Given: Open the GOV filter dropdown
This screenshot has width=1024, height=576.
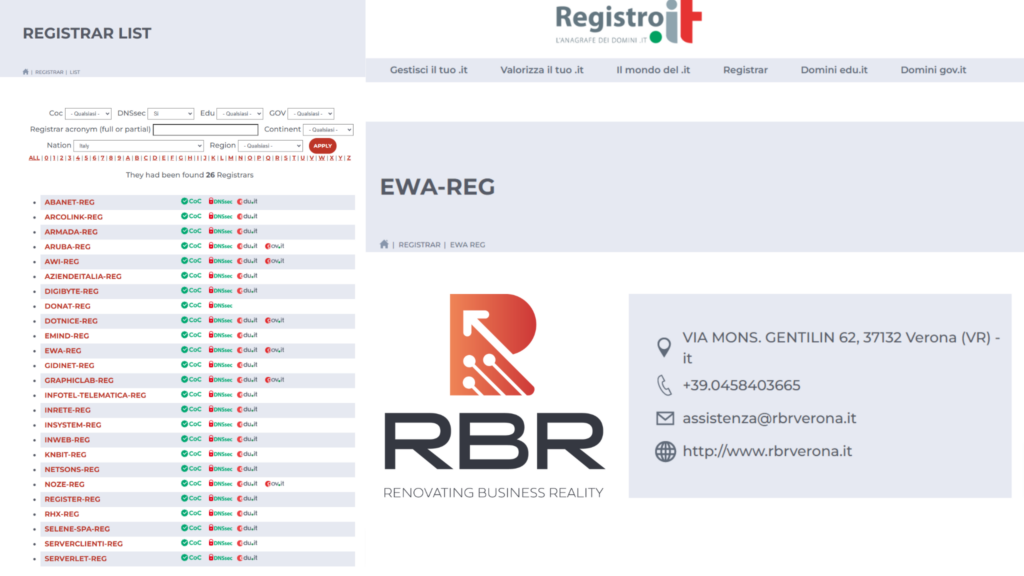Looking at the screenshot, I should 311,114.
